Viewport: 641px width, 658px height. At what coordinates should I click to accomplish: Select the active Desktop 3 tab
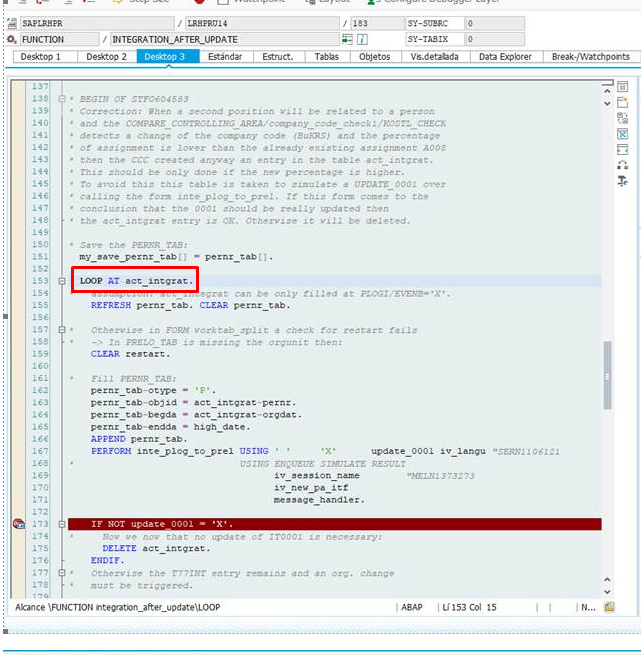click(168, 57)
